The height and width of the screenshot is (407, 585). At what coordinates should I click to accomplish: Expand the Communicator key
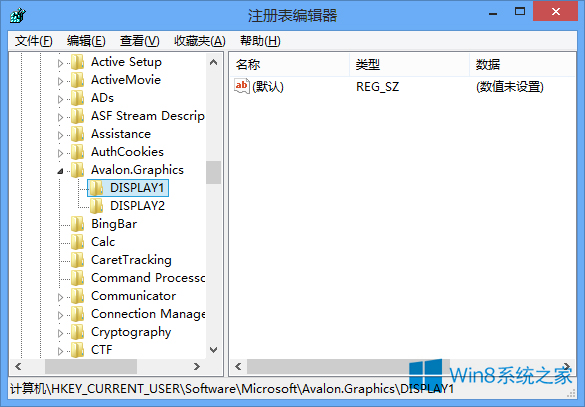[x=60, y=297]
